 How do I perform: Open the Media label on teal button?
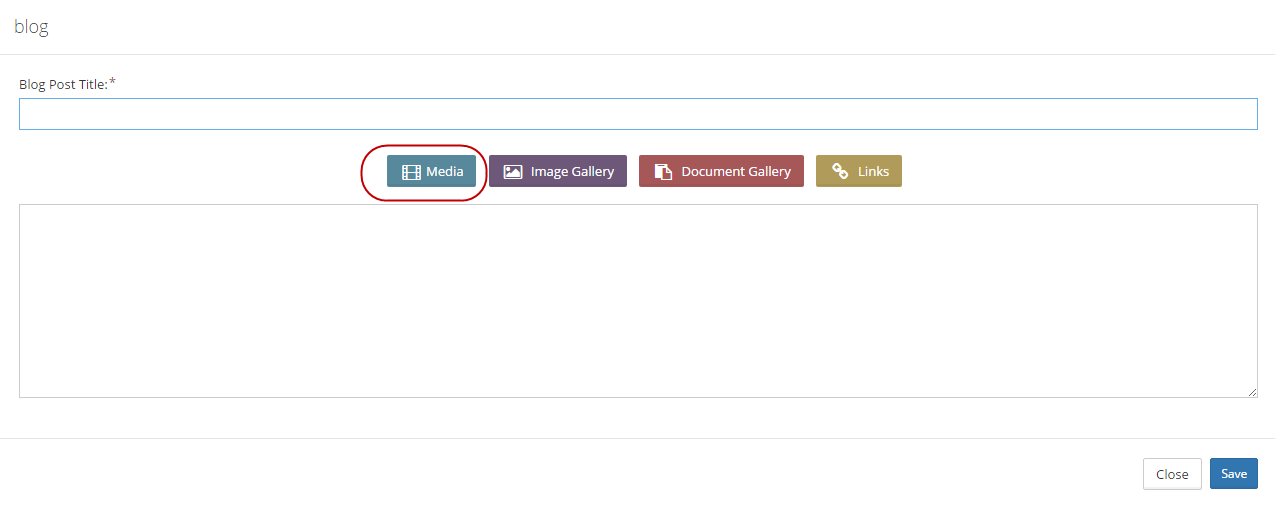pyautogui.click(x=445, y=171)
